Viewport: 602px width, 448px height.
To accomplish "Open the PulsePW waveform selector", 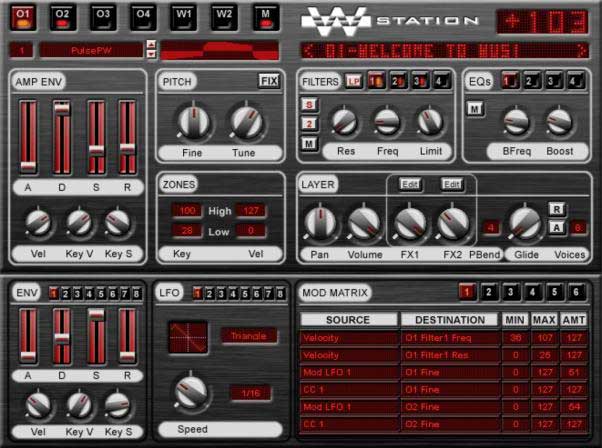I will 91,50.
